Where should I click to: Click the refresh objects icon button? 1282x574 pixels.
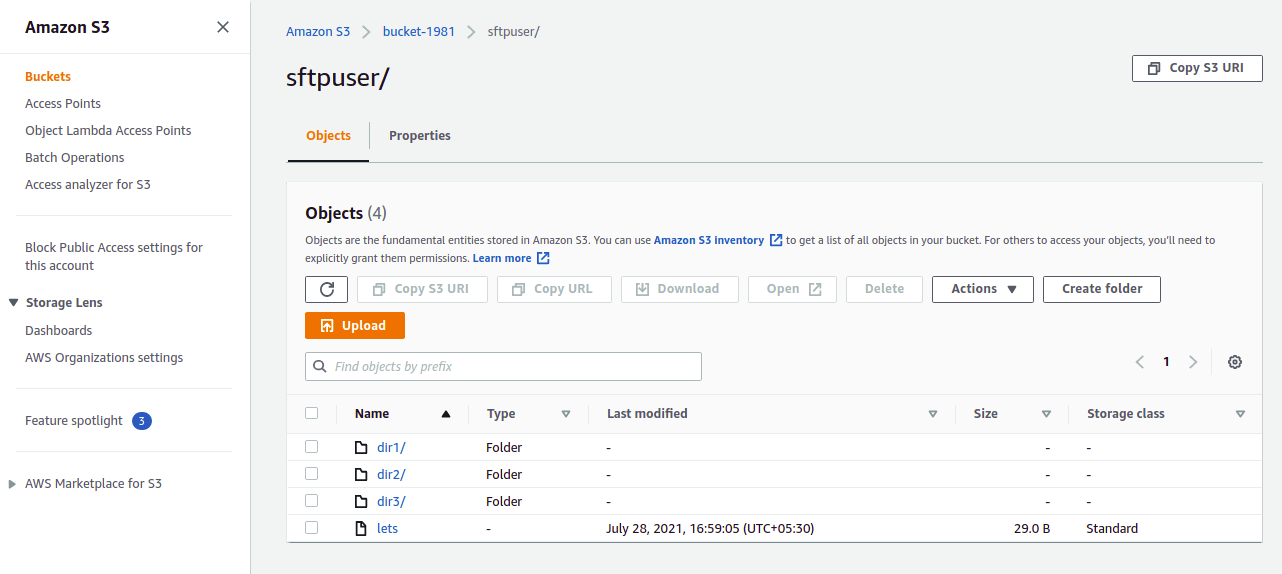point(326,289)
